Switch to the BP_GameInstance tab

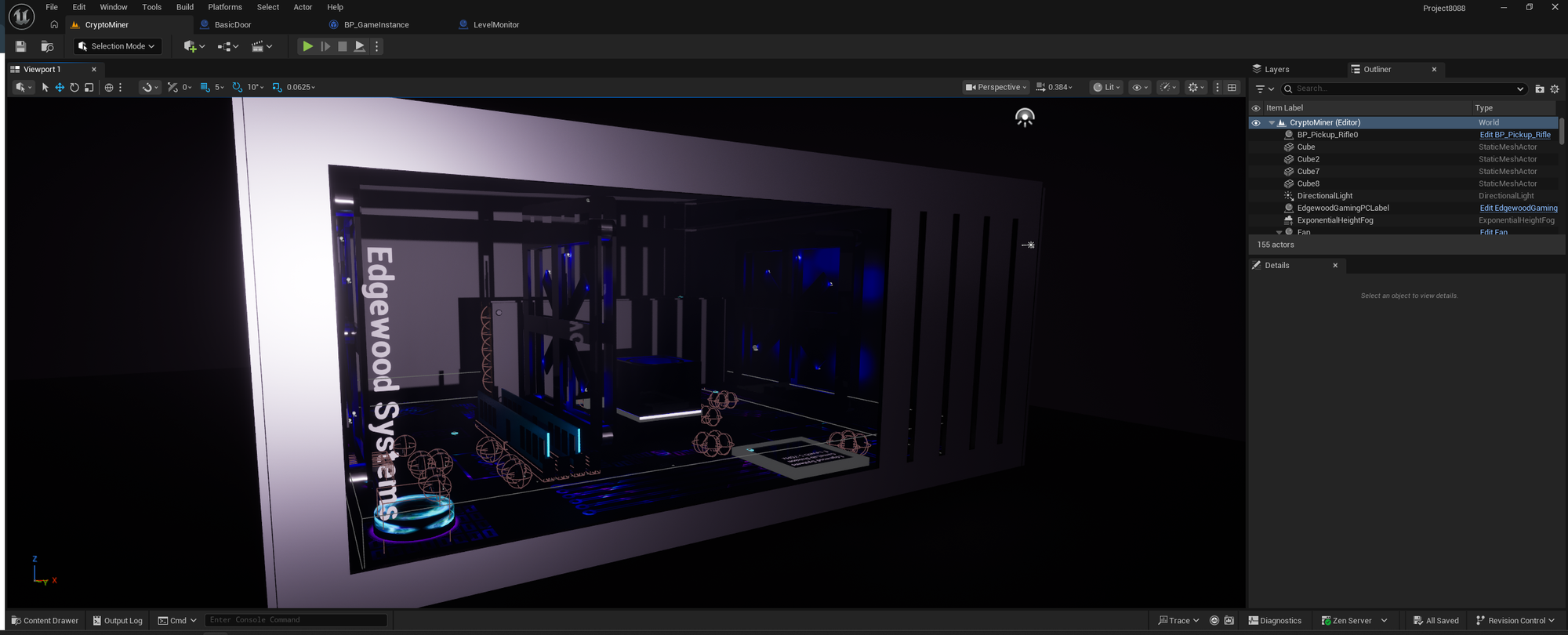376,24
